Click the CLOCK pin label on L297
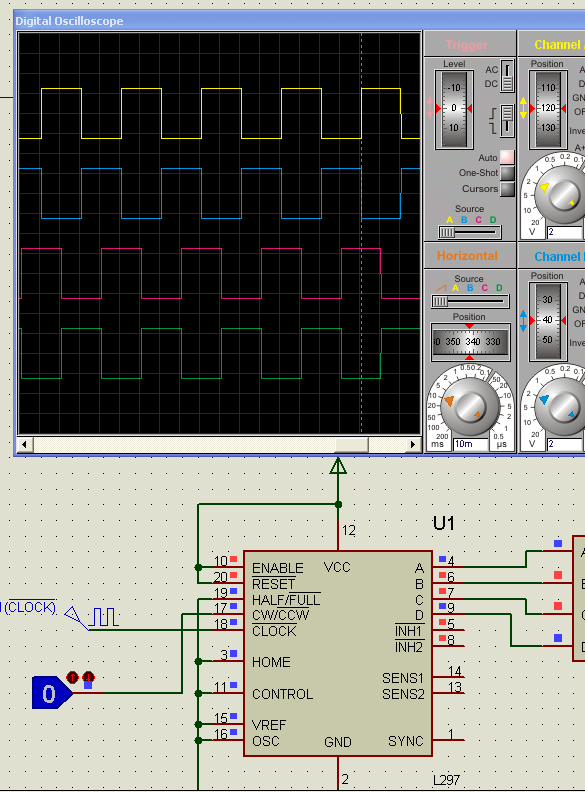Viewport: 585px width, 792px height. coord(274,631)
